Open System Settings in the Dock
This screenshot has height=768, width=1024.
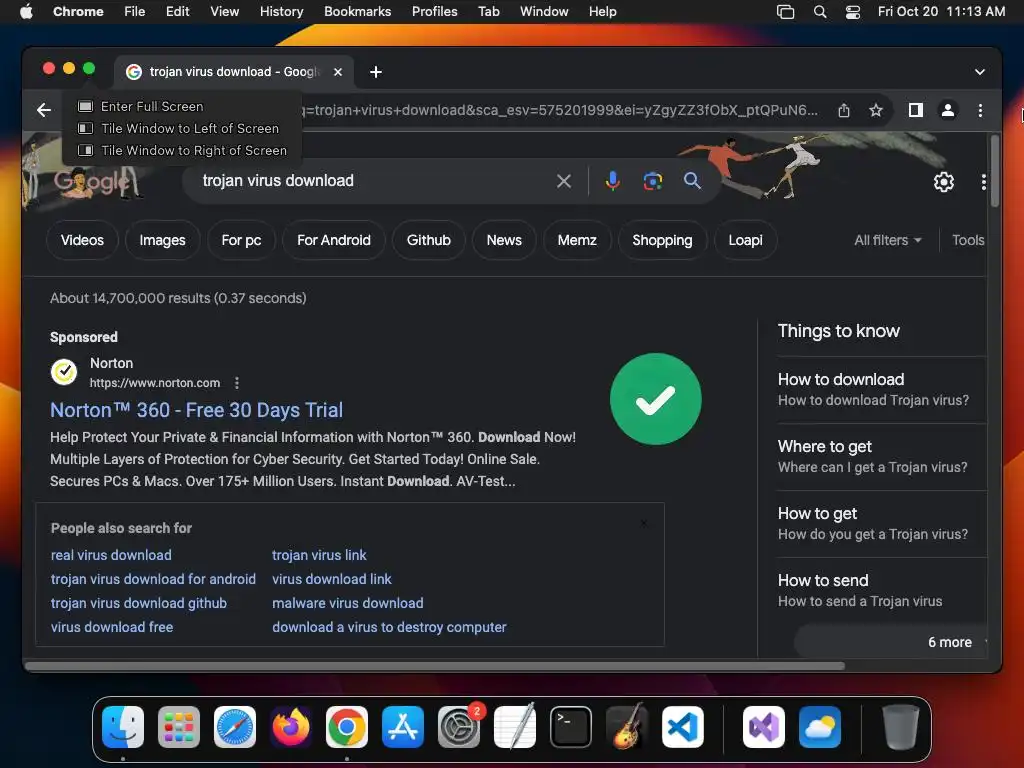coord(459,727)
